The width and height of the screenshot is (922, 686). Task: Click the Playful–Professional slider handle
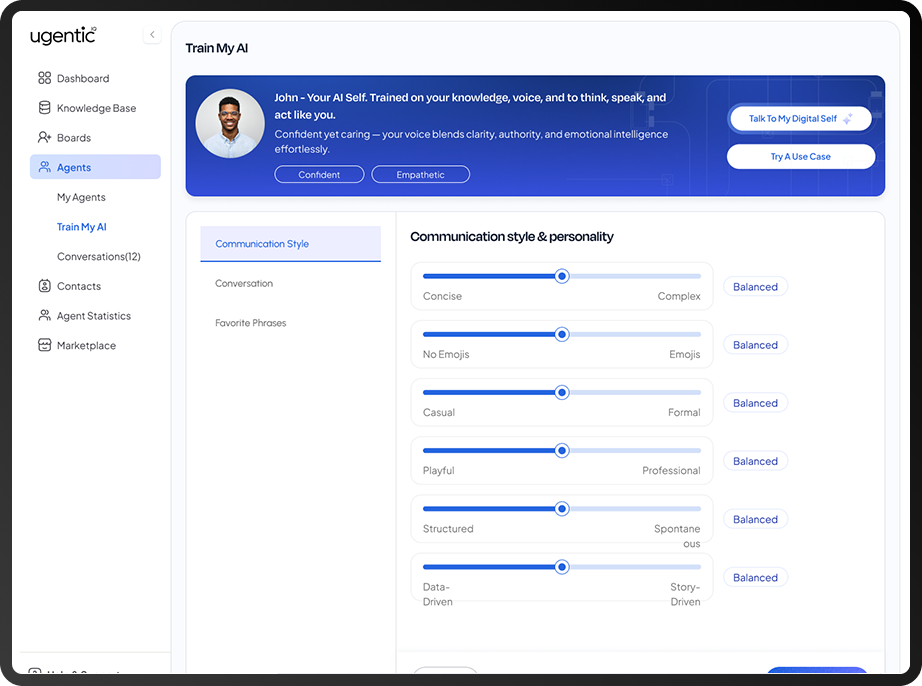point(562,451)
